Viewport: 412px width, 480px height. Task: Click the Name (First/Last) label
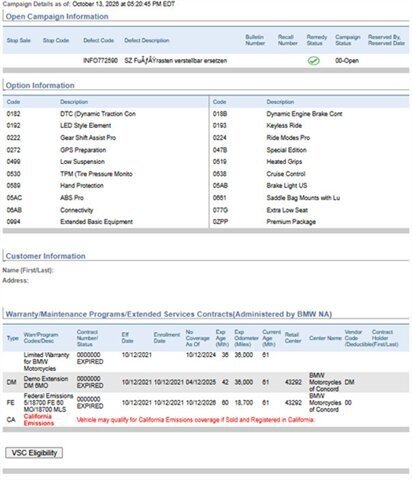(28, 270)
